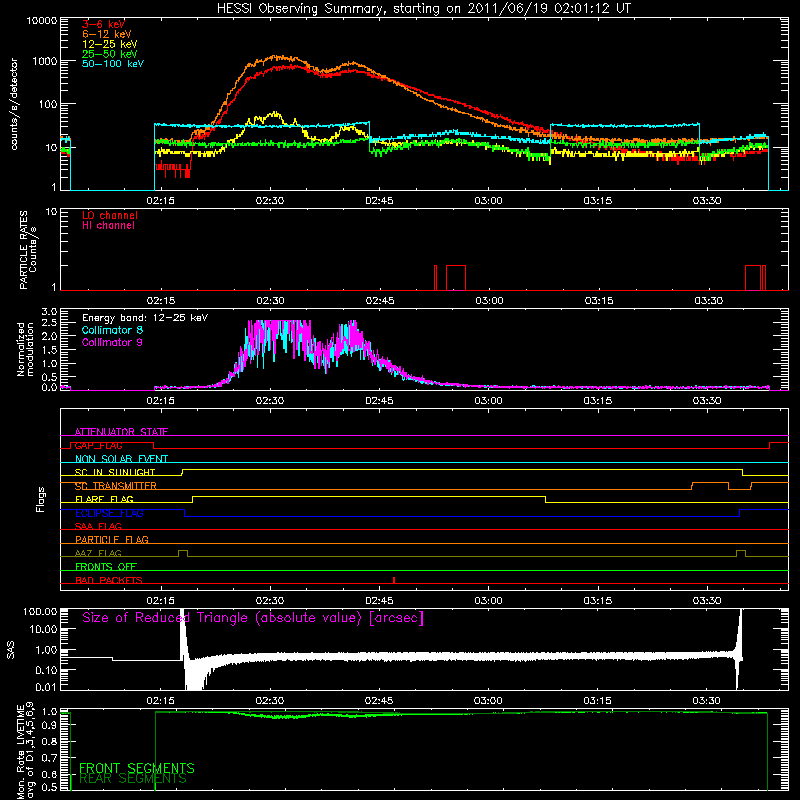Click the Normalized modulation axis label
The width and height of the screenshot is (800, 800).
point(25,349)
